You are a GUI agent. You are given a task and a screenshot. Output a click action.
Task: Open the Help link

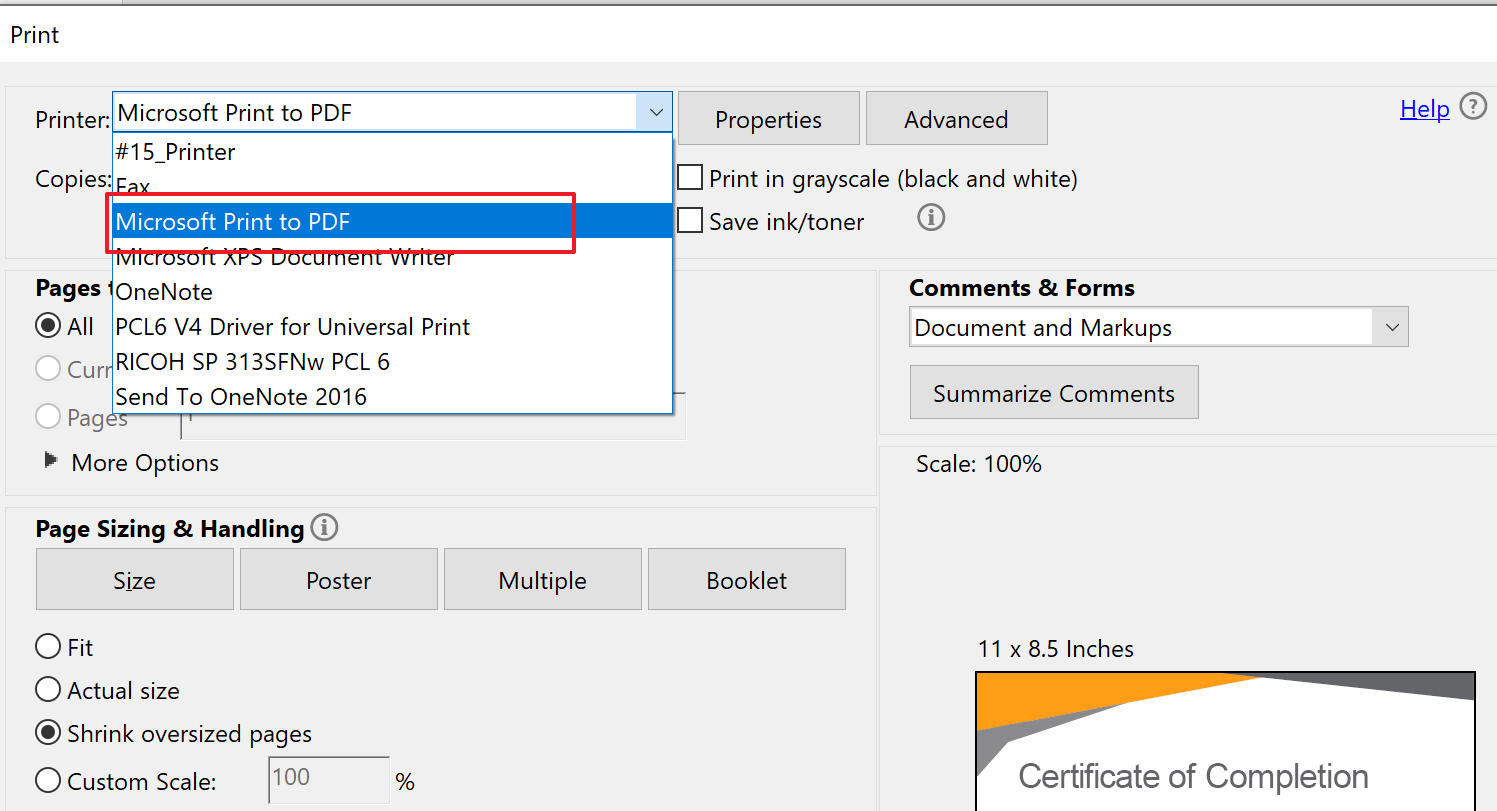(x=1424, y=108)
